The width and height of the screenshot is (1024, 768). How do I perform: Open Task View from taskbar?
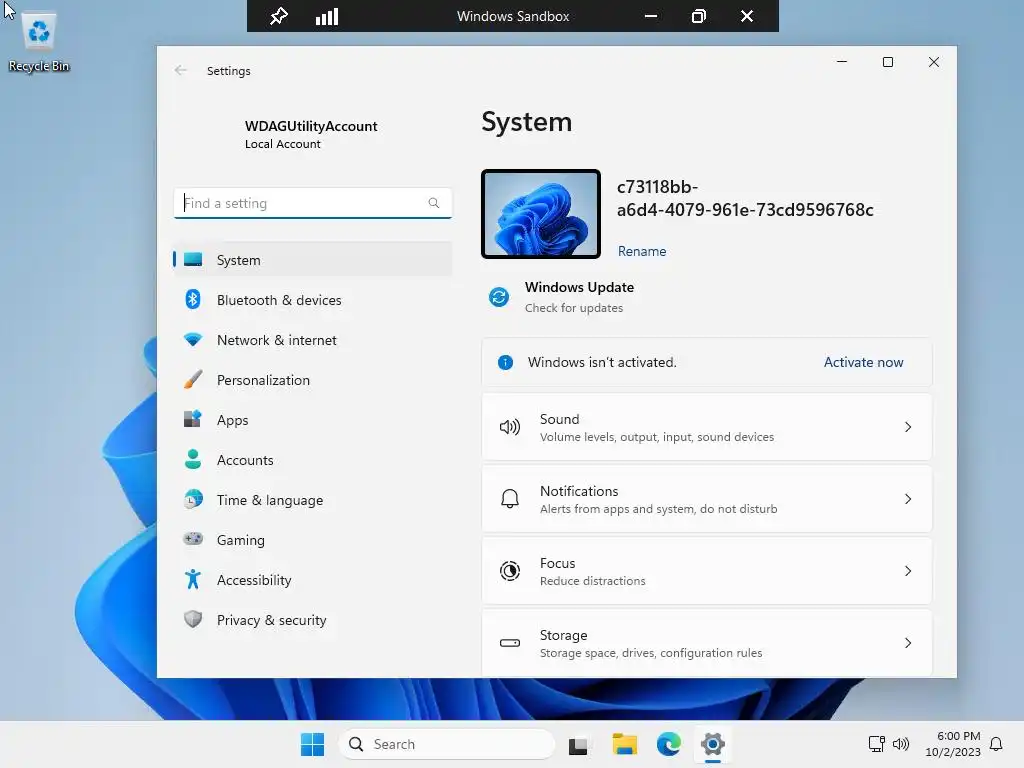[578, 745]
